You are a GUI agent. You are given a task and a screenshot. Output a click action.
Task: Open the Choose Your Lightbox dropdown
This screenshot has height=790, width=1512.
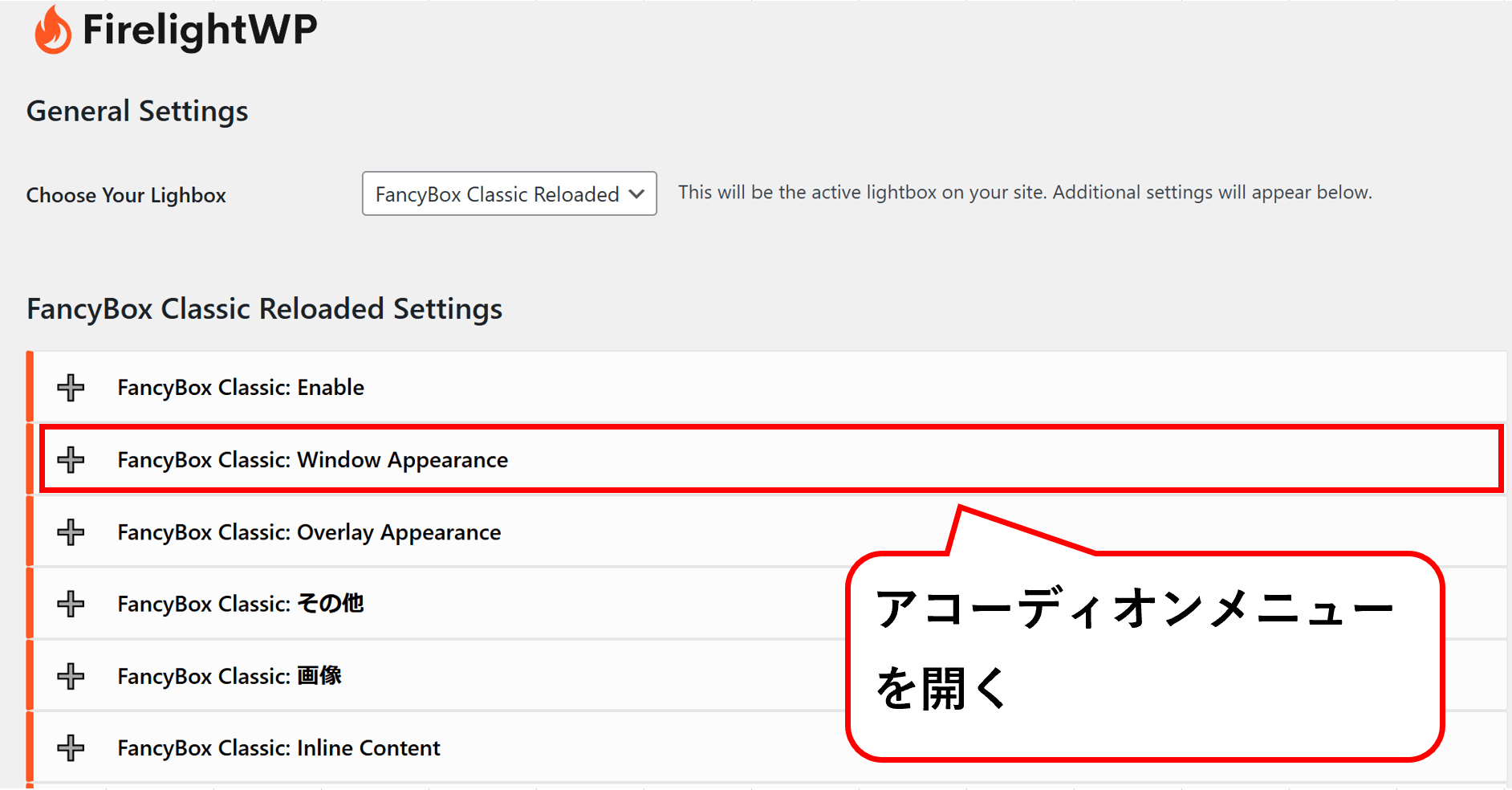tap(509, 193)
